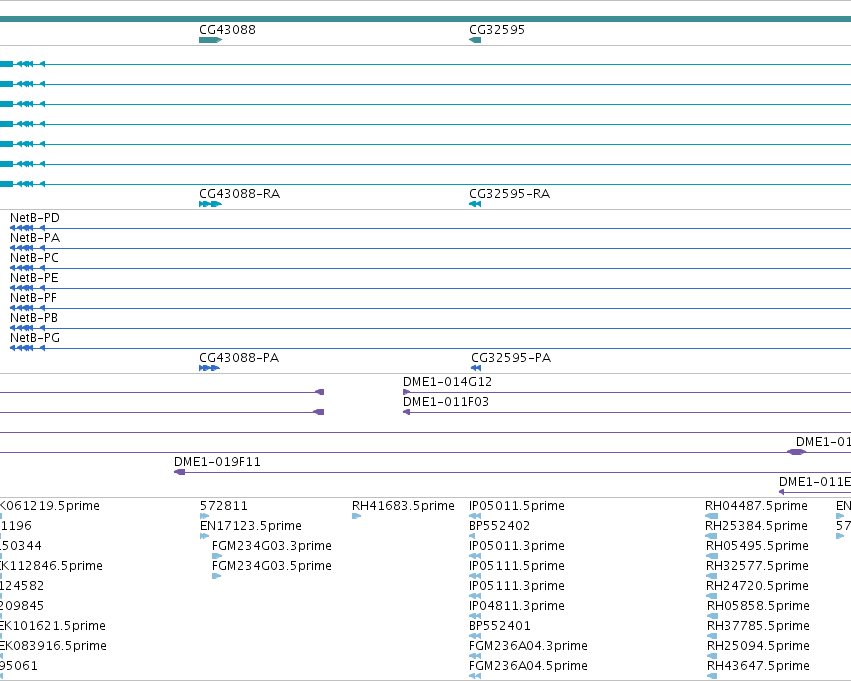Open the CG43088-RA transcript label

coord(239,194)
